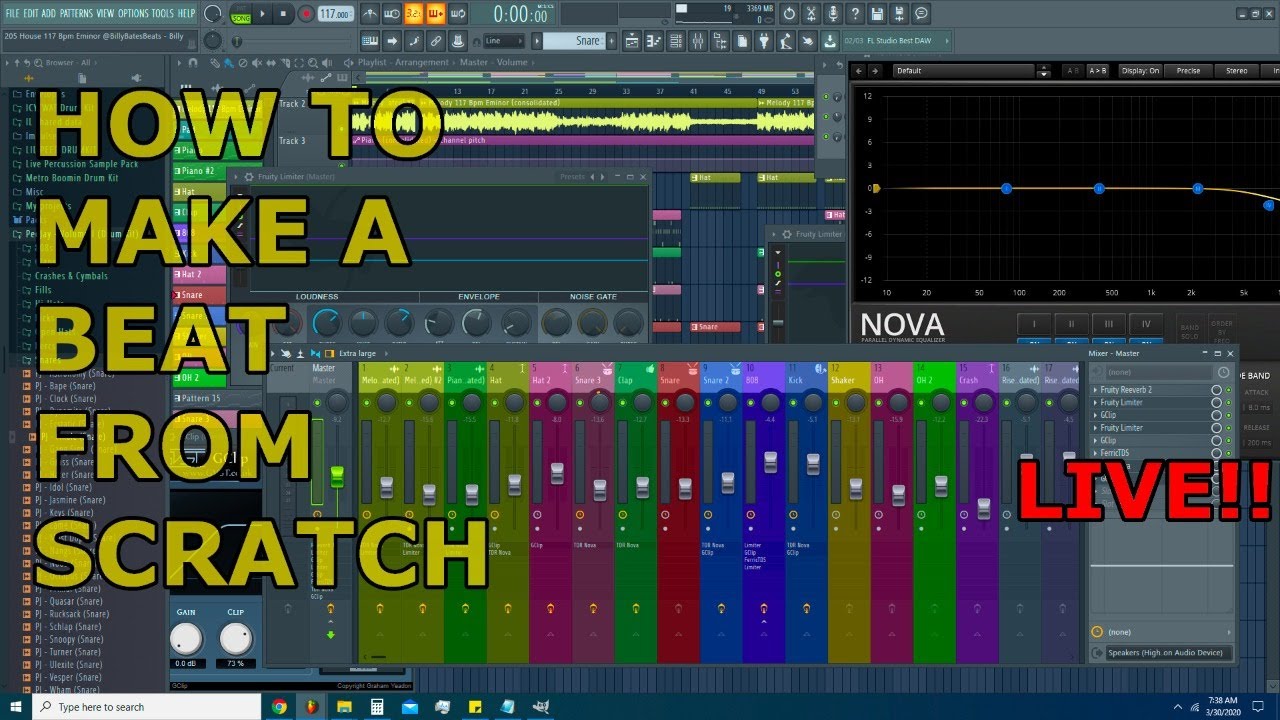The width and height of the screenshot is (1280, 720).
Task: Select band IV button in Nova
Action: coord(1146,324)
